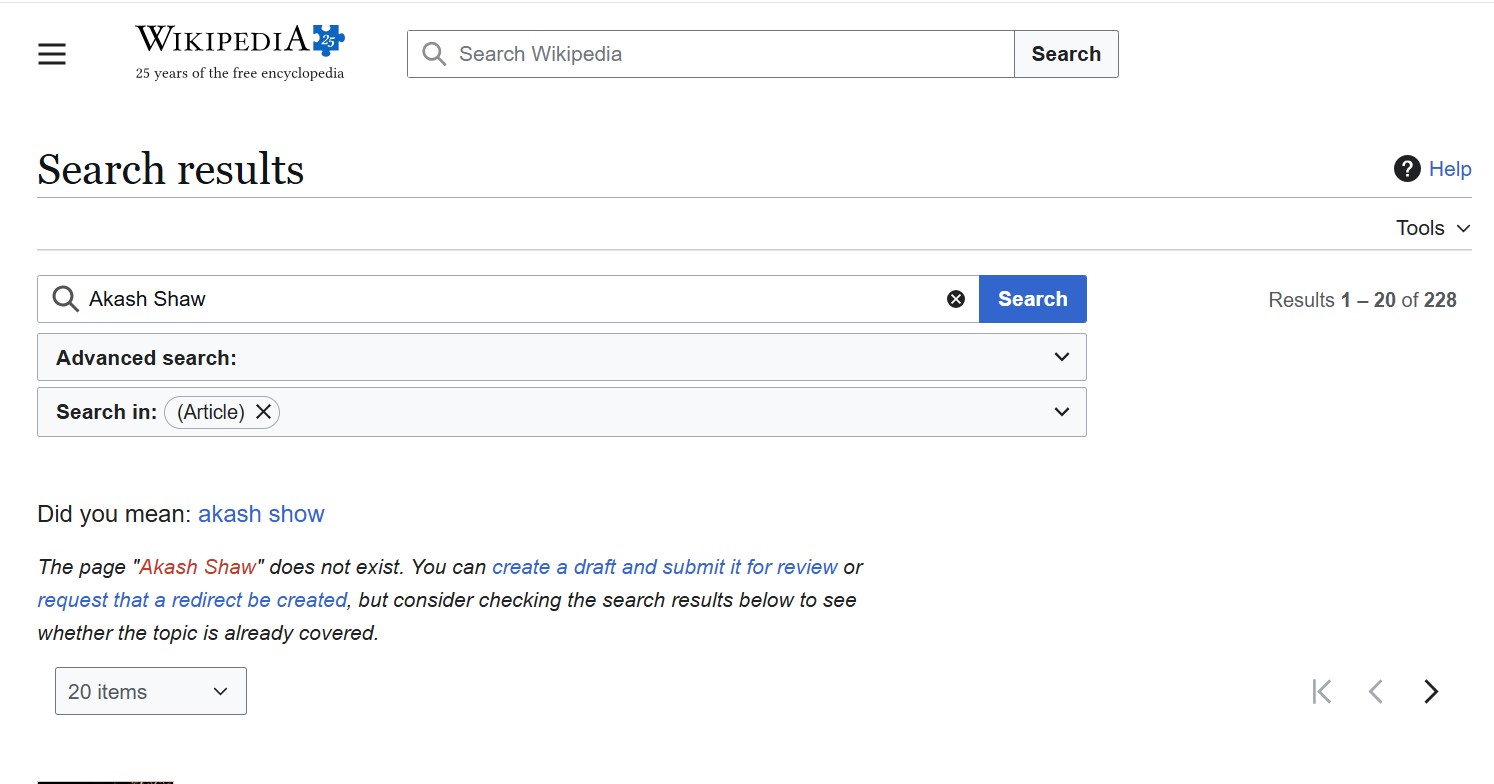Image resolution: width=1494 pixels, height=784 pixels.
Task: Click the blue Search button
Action: click(1032, 299)
